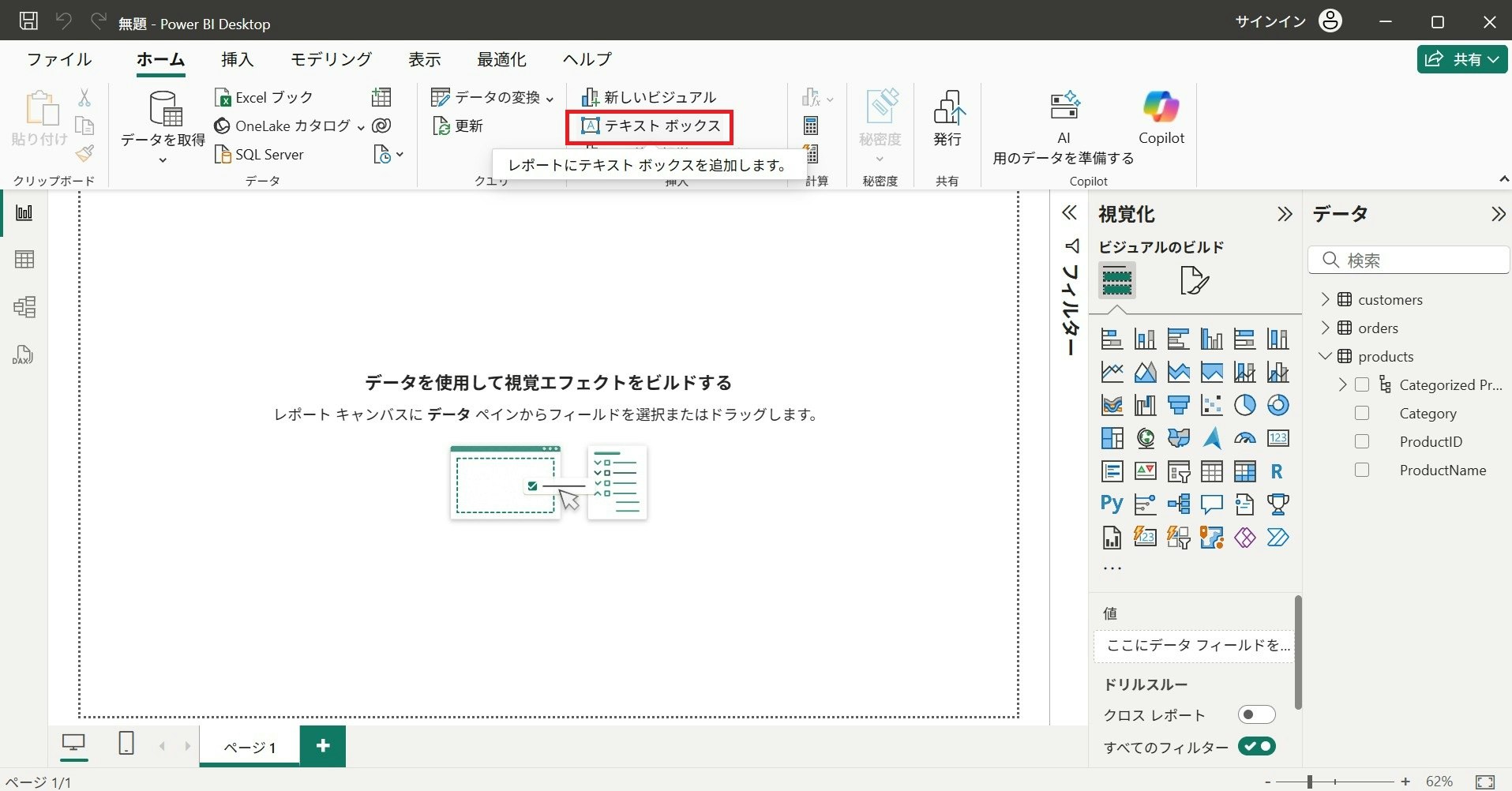
Task: Click the Copilot icon in the ribbon
Action: pyautogui.click(x=1161, y=118)
